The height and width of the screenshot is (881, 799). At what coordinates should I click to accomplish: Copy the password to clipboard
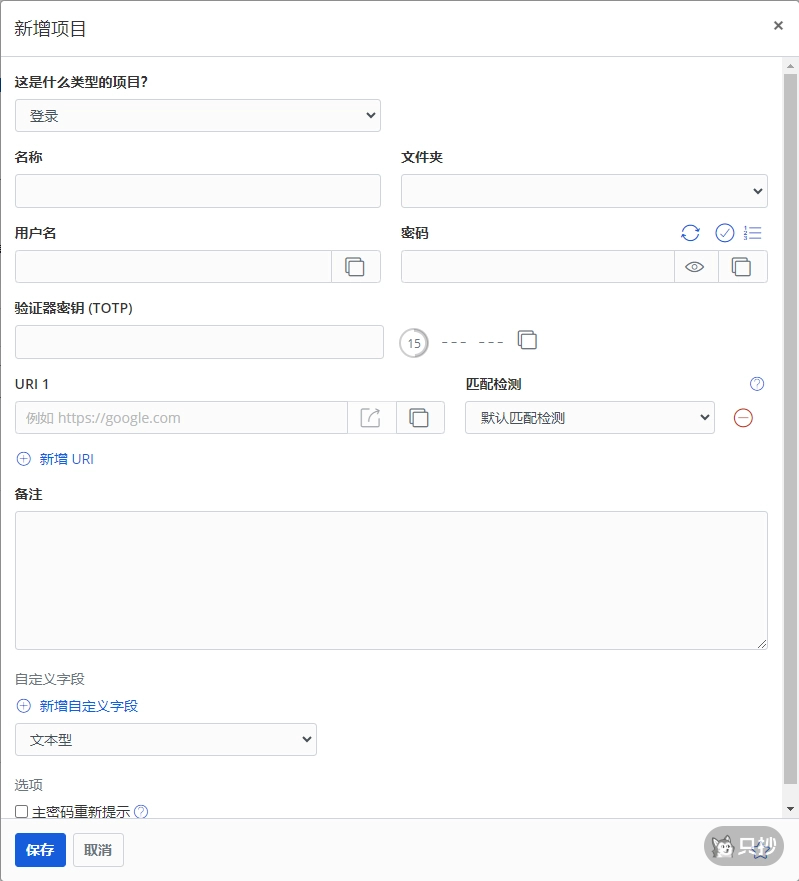point(742,267)
